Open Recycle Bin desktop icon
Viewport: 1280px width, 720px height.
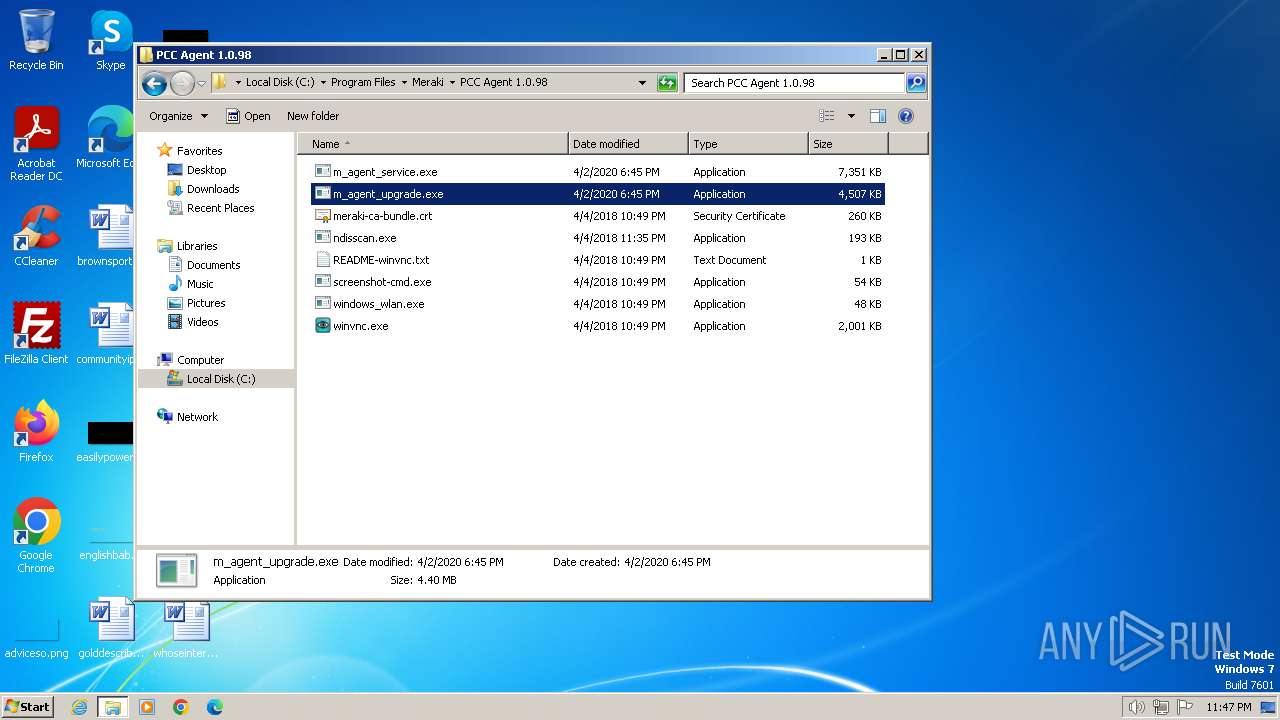pos(36,40)
